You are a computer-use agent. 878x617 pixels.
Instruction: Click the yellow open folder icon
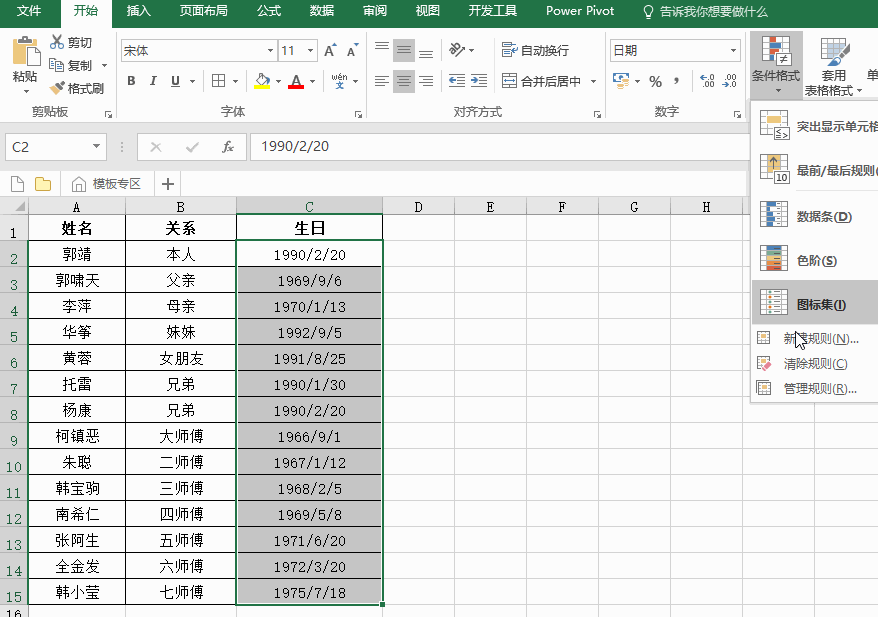point(43,184)
